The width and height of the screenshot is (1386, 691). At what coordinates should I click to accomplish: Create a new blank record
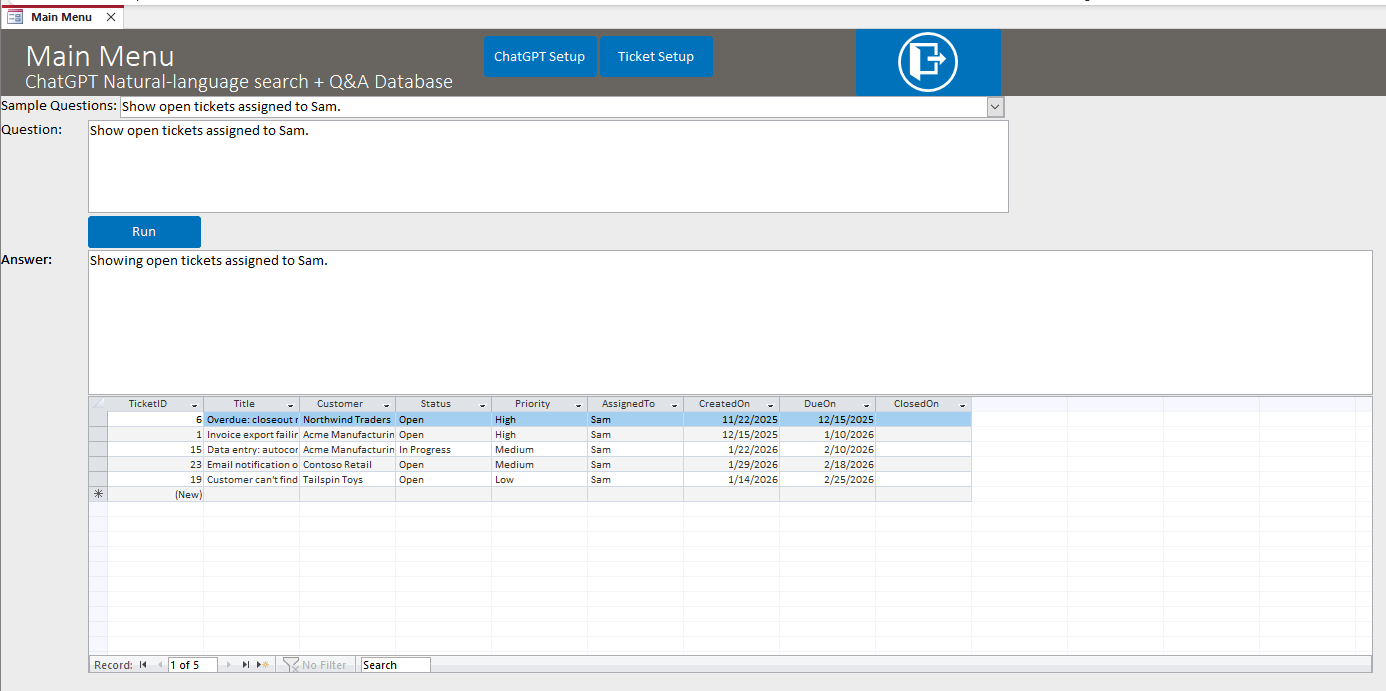tap(263, 665)
